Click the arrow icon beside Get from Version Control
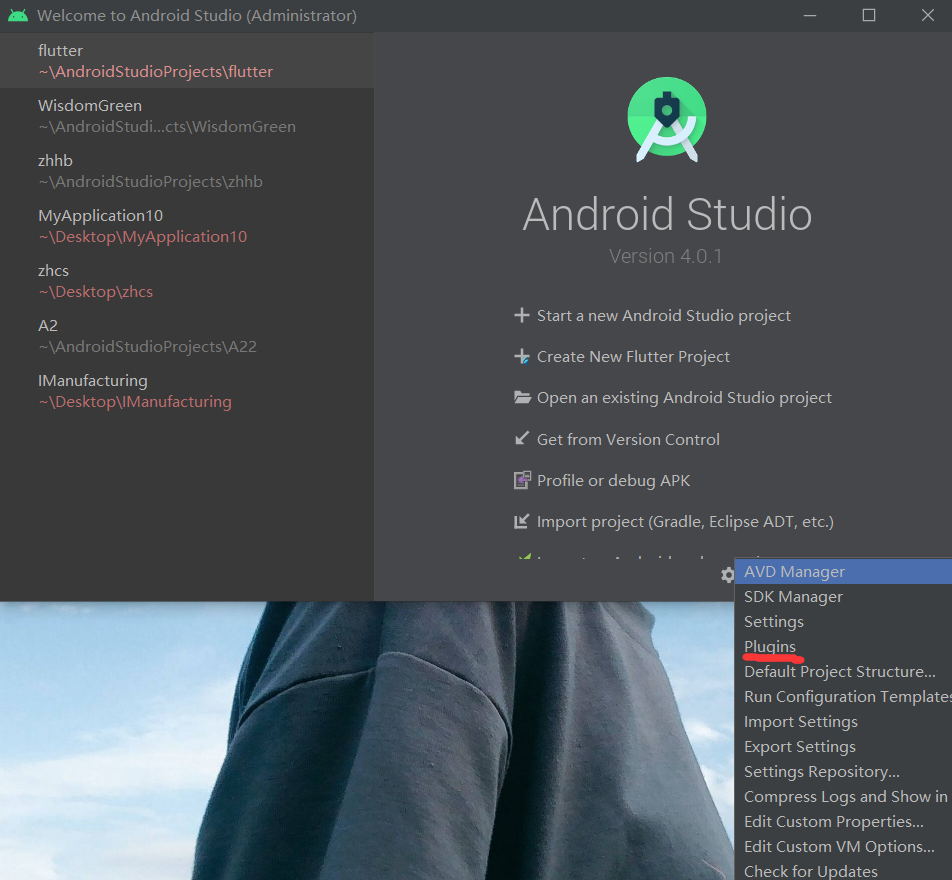The image size is (952, 880). coord(522,438)
